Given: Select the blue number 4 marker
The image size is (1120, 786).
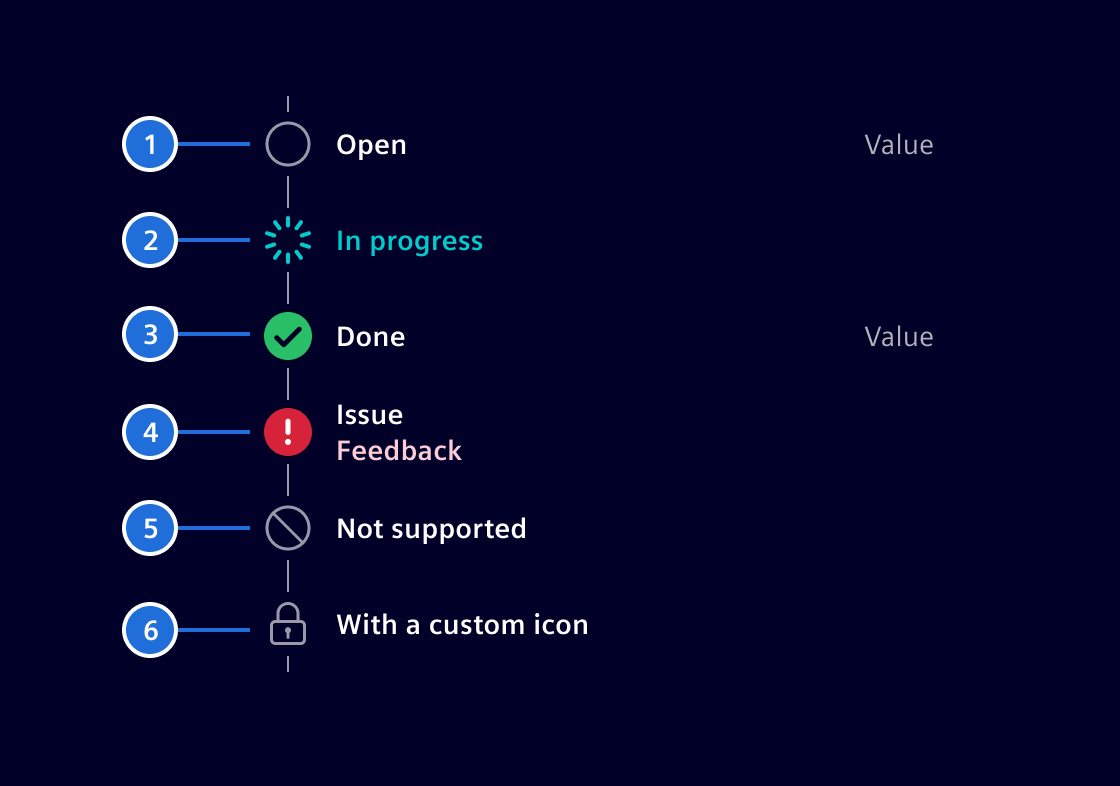Looking at the screenshot, I should coord(150,432).
